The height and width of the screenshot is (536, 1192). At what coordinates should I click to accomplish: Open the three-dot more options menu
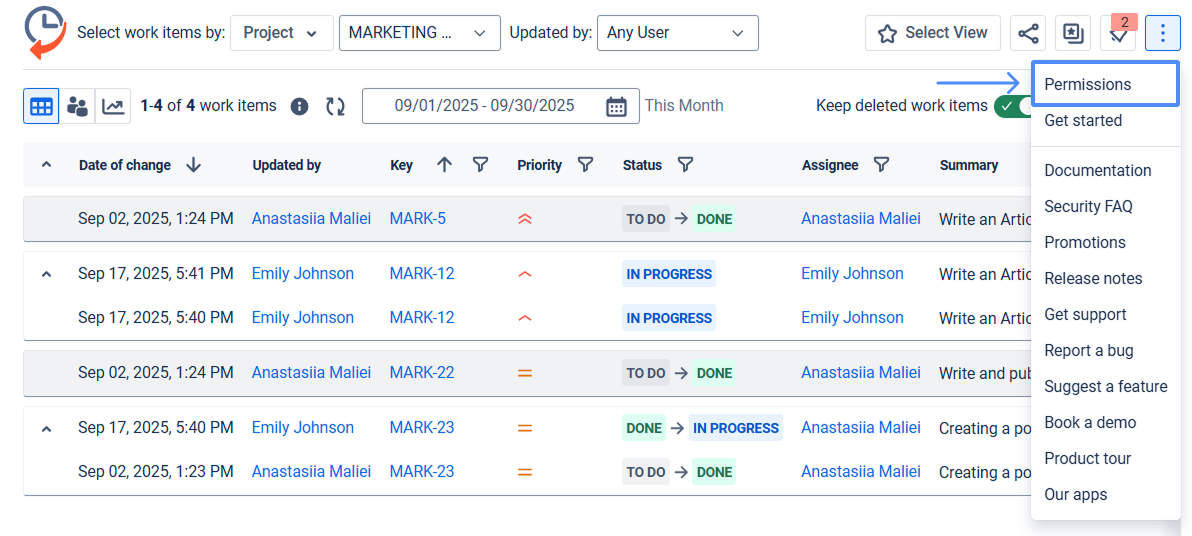[x=1162, y=33]
